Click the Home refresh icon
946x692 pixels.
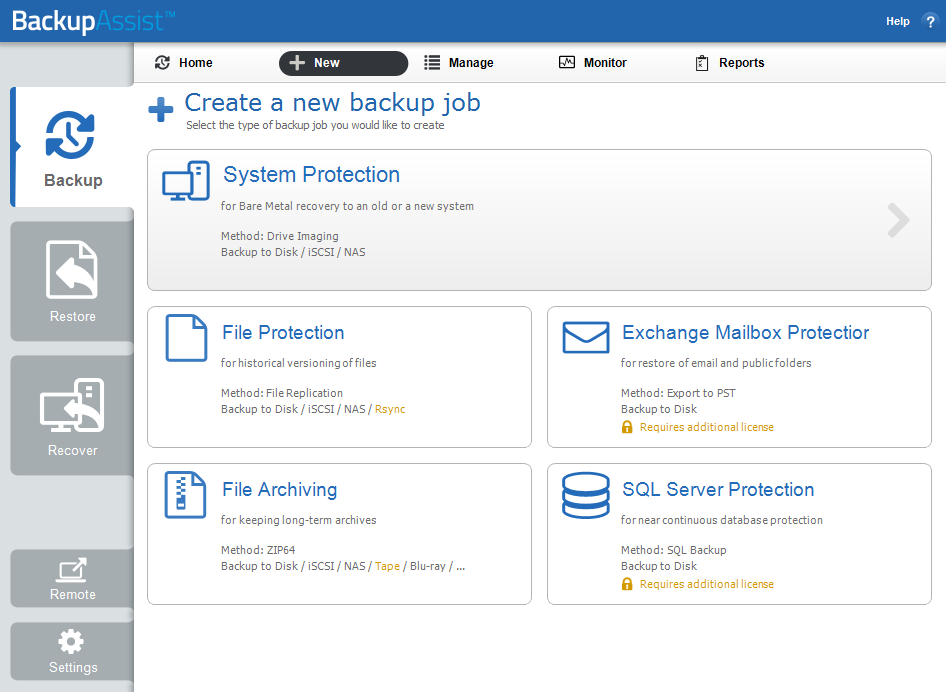[x=162, y=63]
